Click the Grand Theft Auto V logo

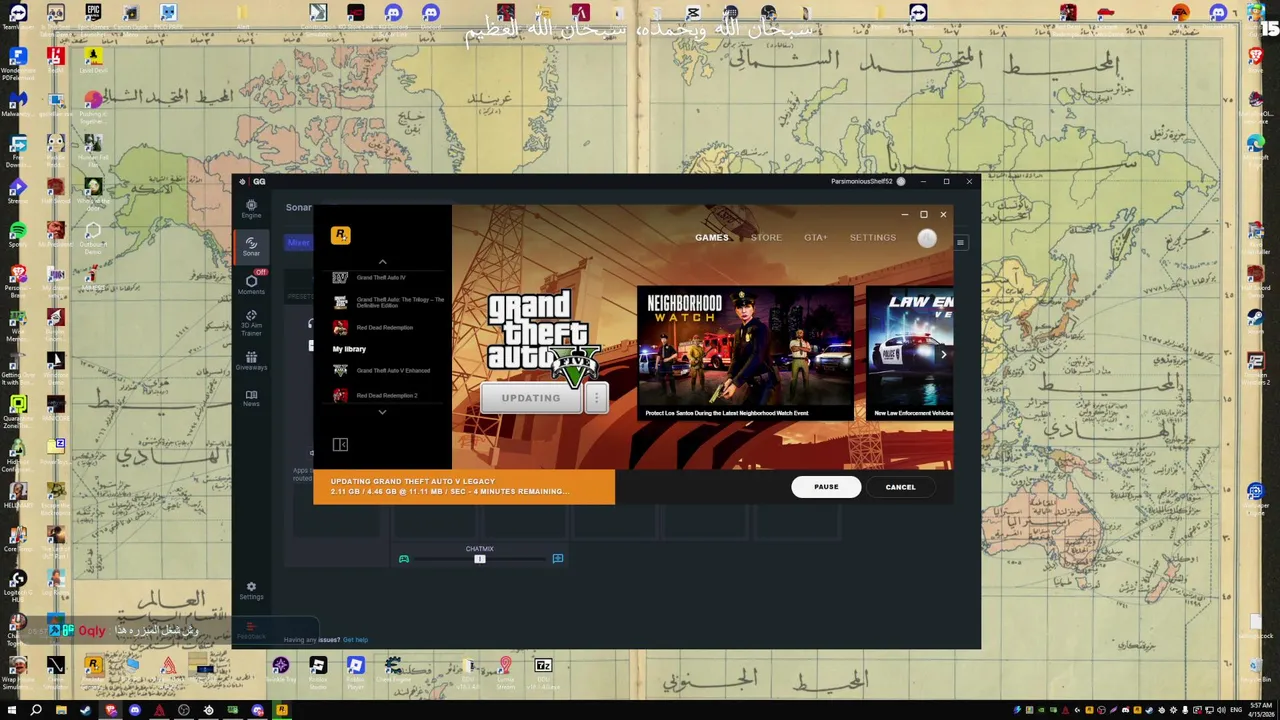click(544, 338)
